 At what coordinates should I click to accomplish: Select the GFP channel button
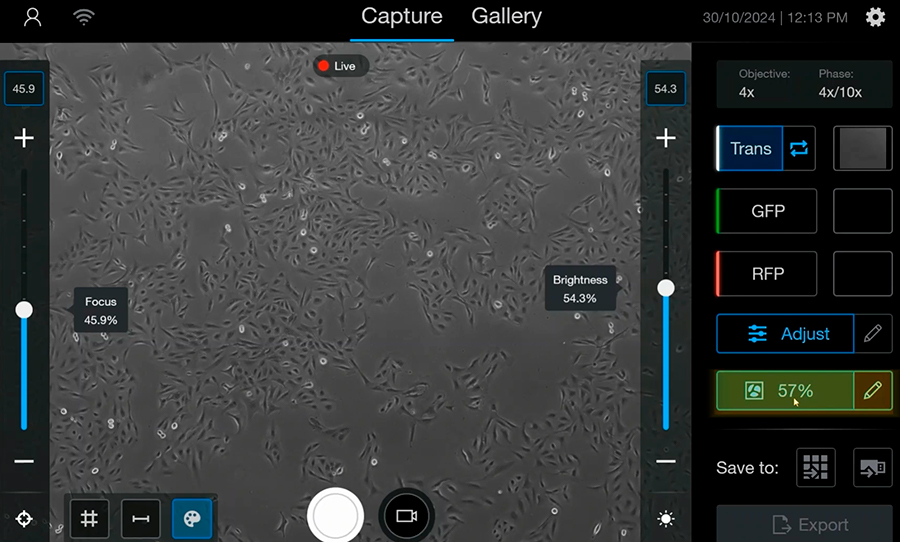tap(768, 211)
